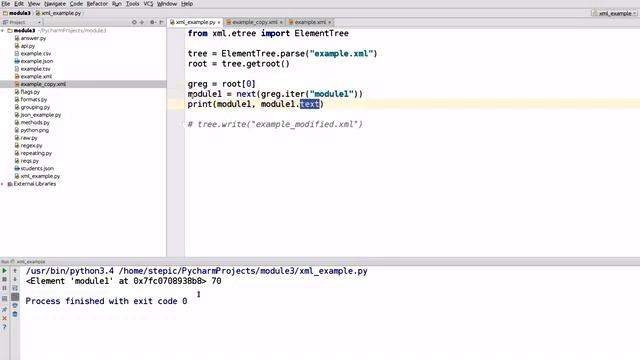This screenshot has width=640, height=360.
Task: Click xml_example.py in breadcrumb bar
Action: pos(58,13)
